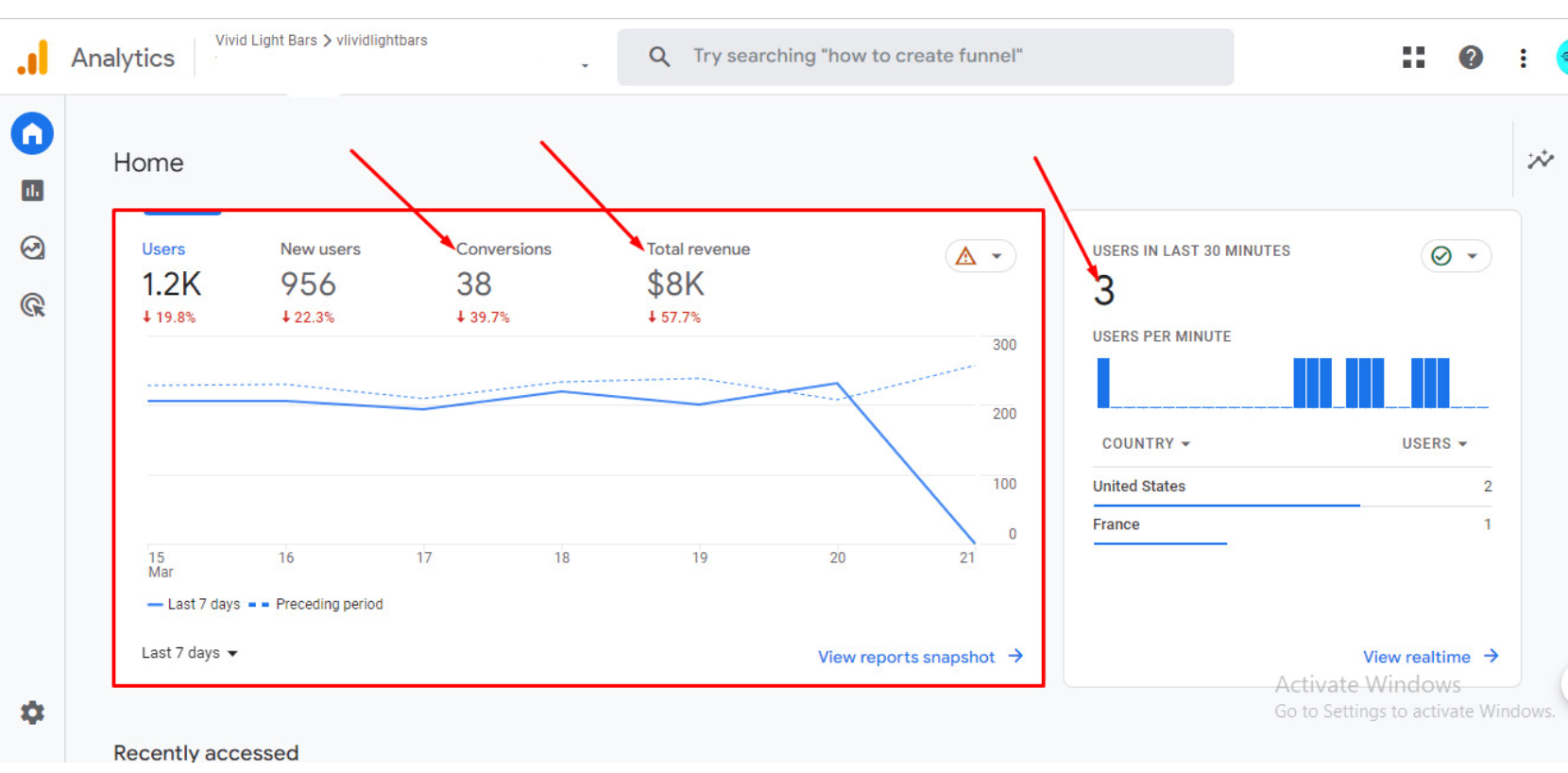Open the Home icon in sidebar
Viewport: 1568px width, 773px height.
click(32, 134)
